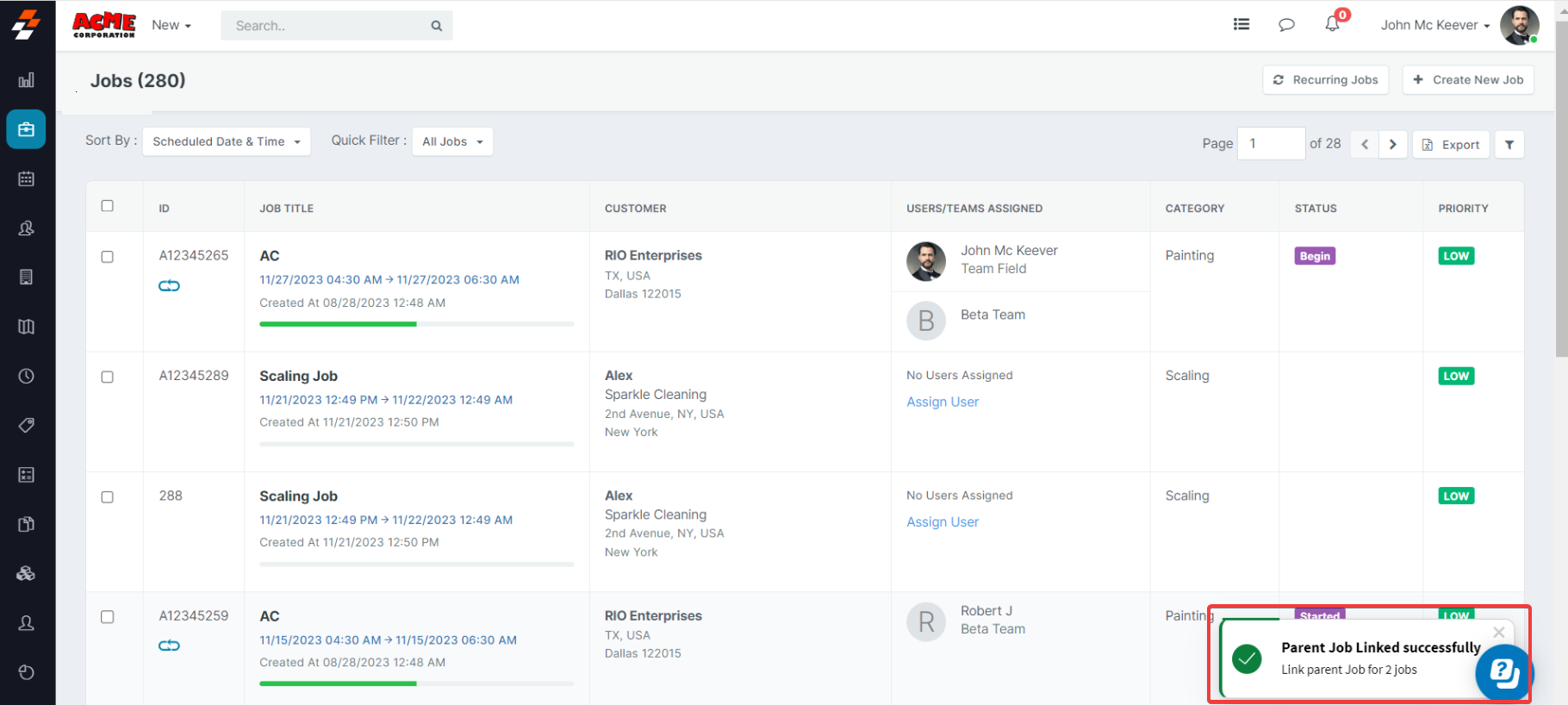Viewport: 1568px width, 705px height.
Task: Open the dashboard chart icon in sidebar
Action: tap(27, 80)
